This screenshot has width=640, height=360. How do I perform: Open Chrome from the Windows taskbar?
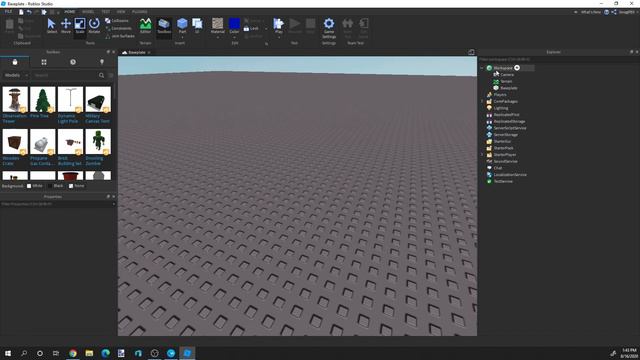(73, 353)
